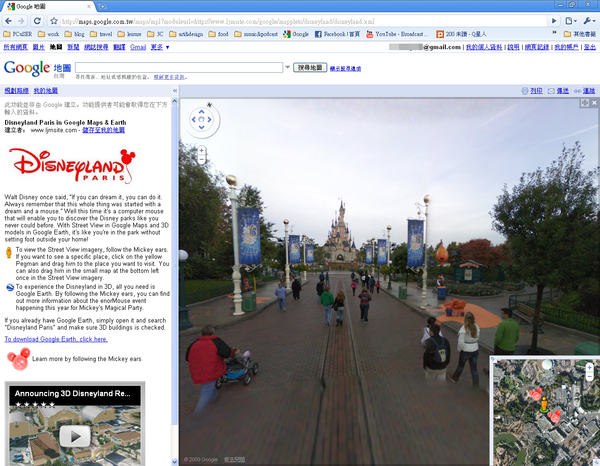Zoom in Street View with plus
The image size is (600, 466).
201,150
